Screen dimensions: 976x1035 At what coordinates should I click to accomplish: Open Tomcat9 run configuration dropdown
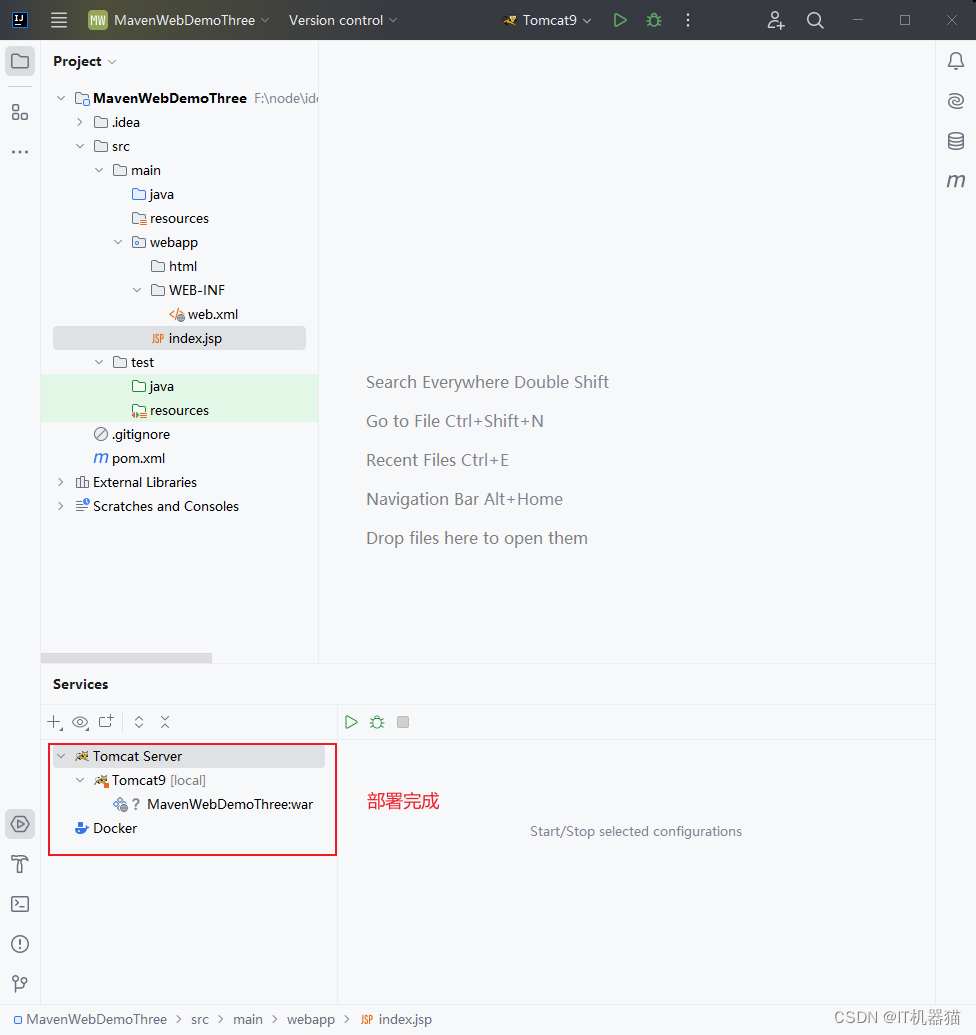click(x=546, y=20)
